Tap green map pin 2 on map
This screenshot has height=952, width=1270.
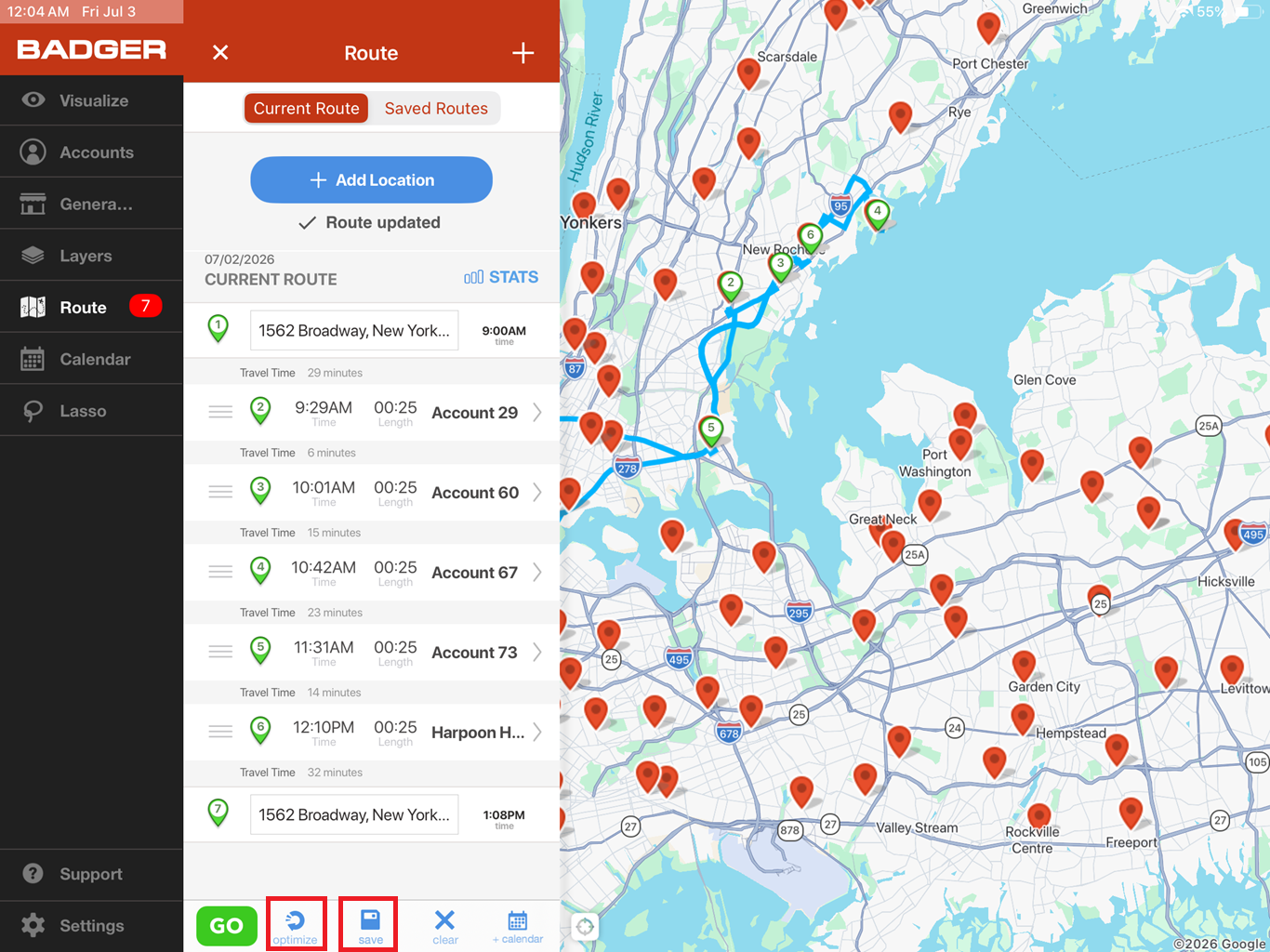[x=731, y=286]
